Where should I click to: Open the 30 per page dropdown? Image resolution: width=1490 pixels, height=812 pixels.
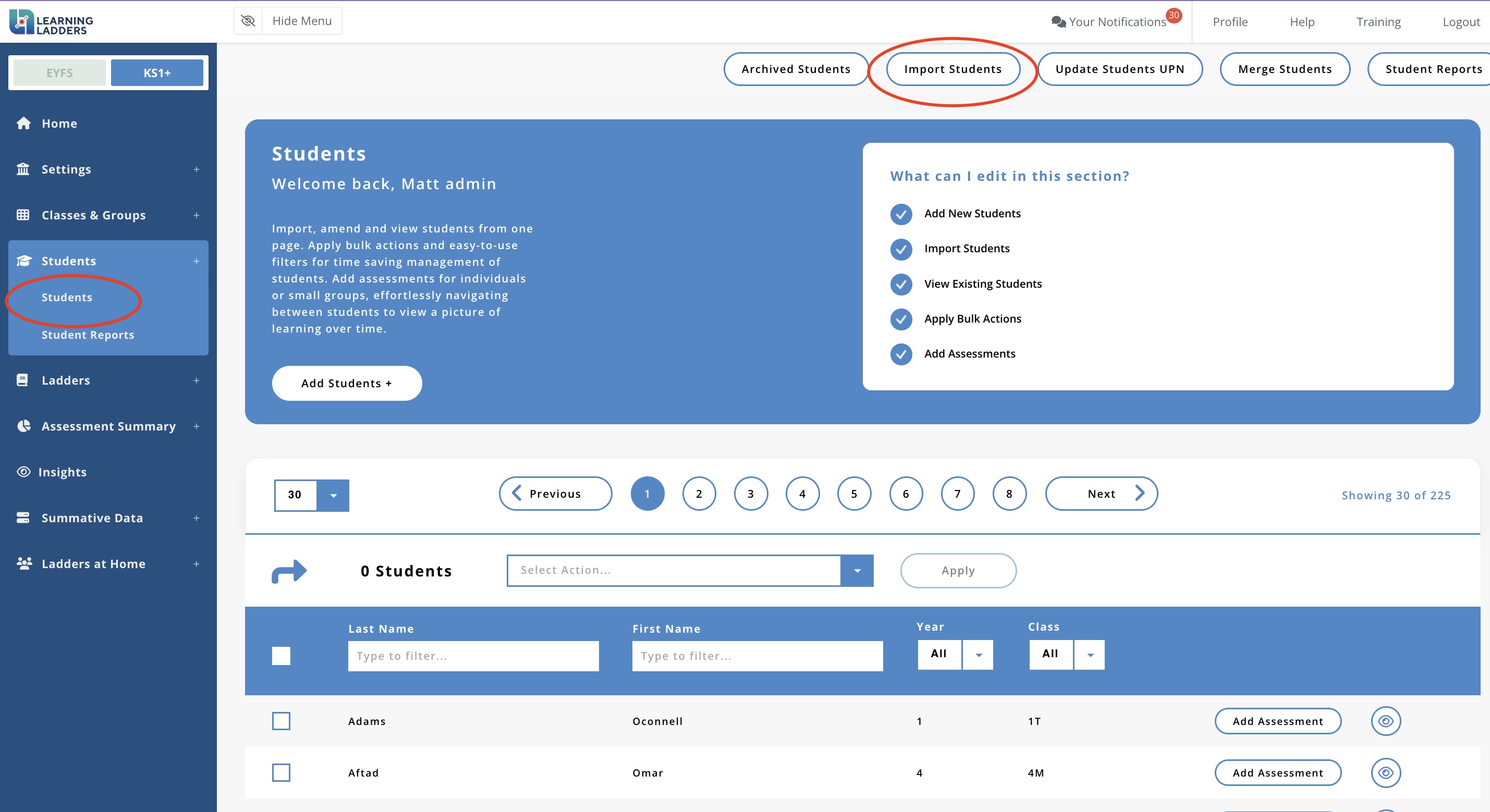coord(333,495)
